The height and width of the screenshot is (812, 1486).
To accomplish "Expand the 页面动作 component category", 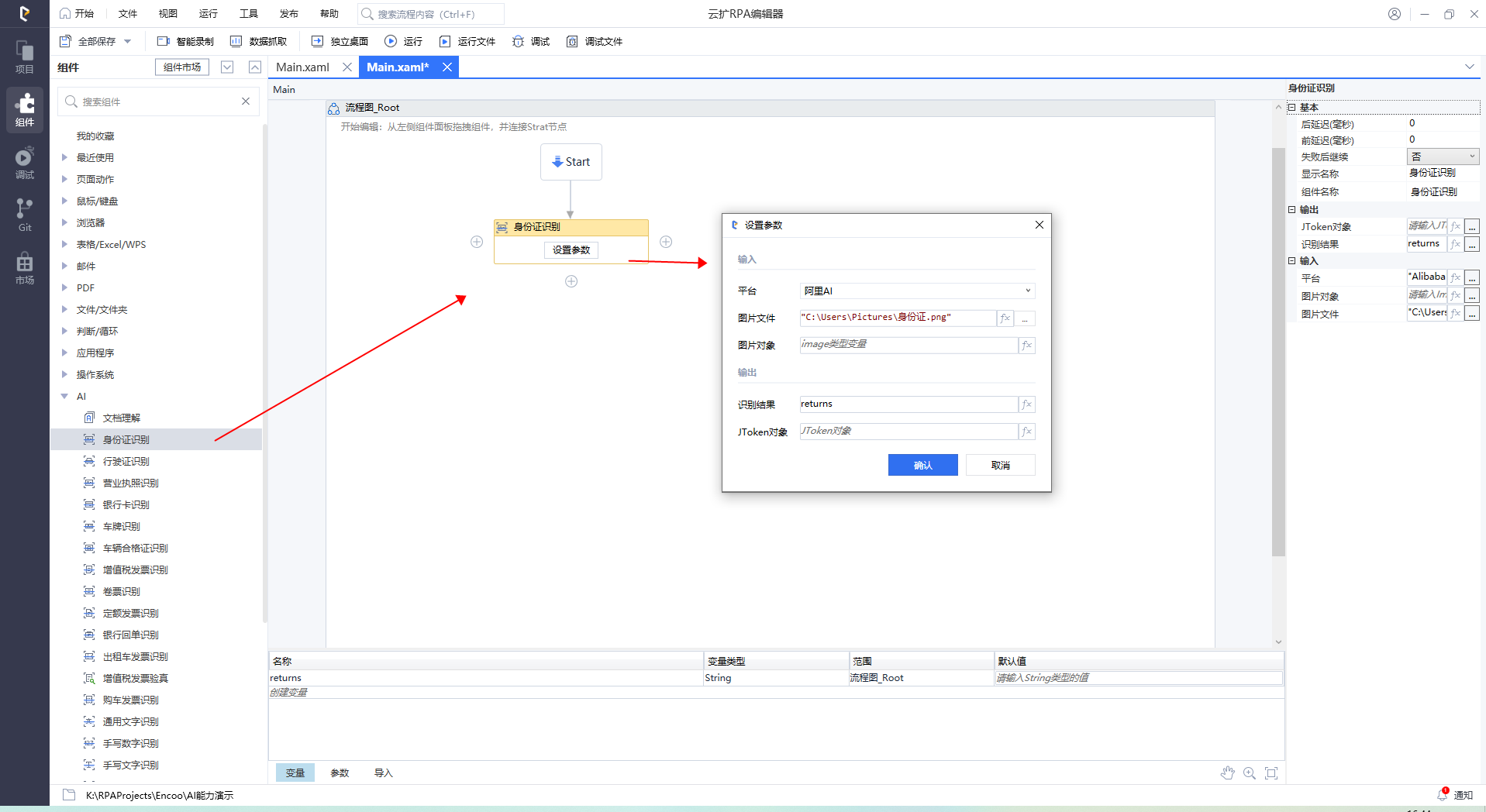I will tap(65, 179).
